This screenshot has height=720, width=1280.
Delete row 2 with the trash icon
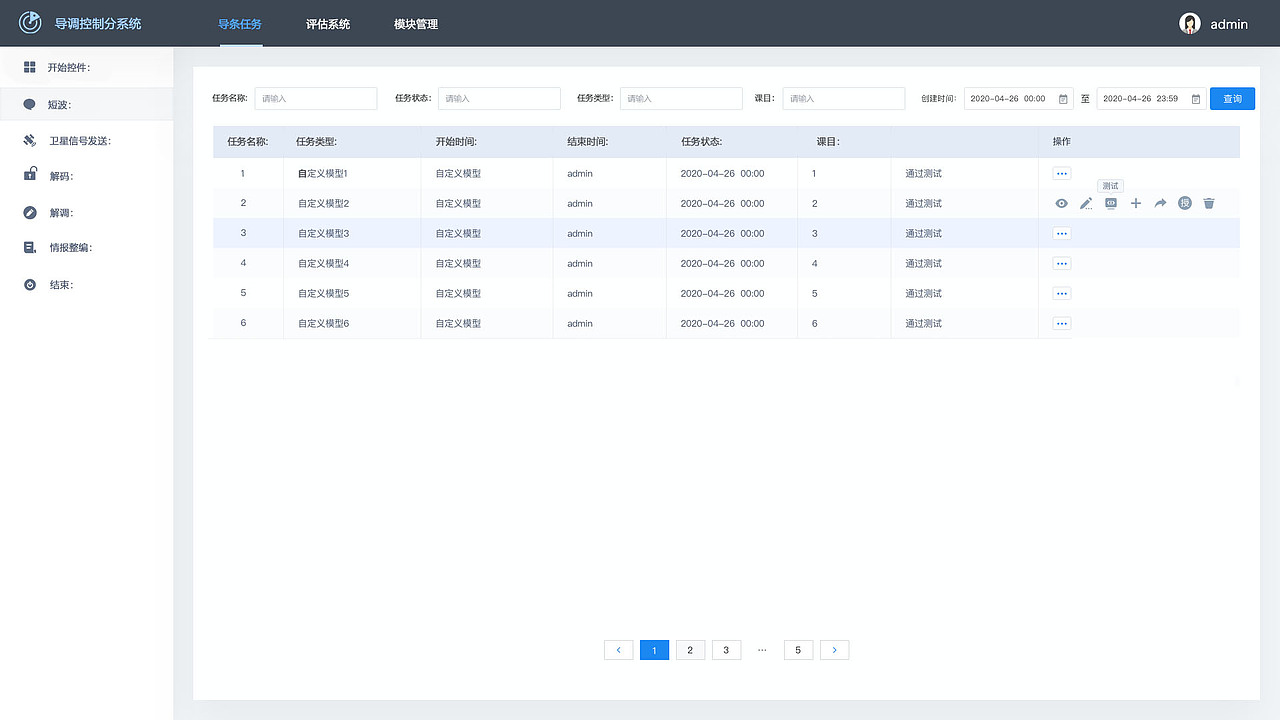click(x=1209, y=203)
